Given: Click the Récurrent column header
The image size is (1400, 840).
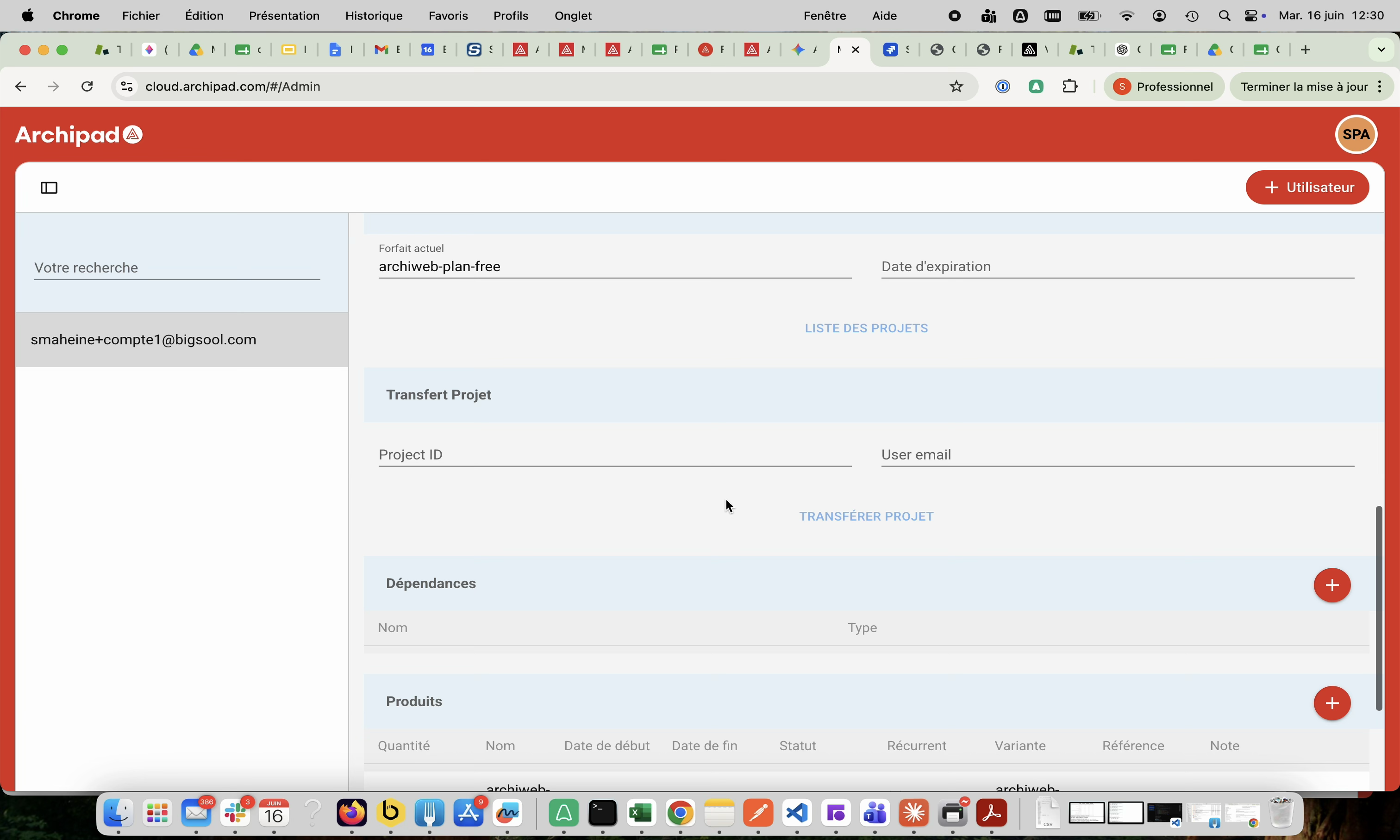Looking at the screenshot, I should point(917,746).
